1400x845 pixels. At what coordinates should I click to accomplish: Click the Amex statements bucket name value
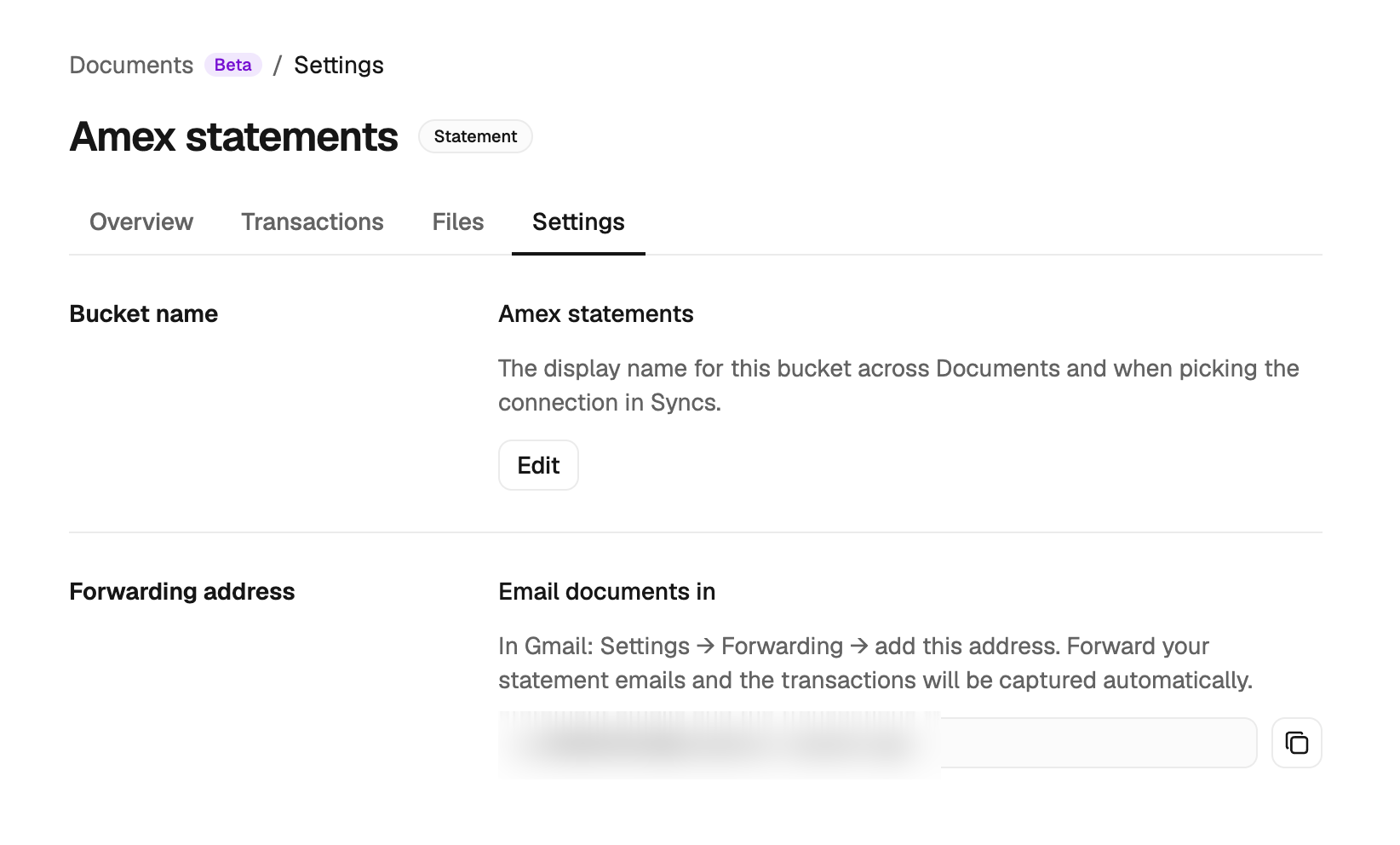[596, 313]
